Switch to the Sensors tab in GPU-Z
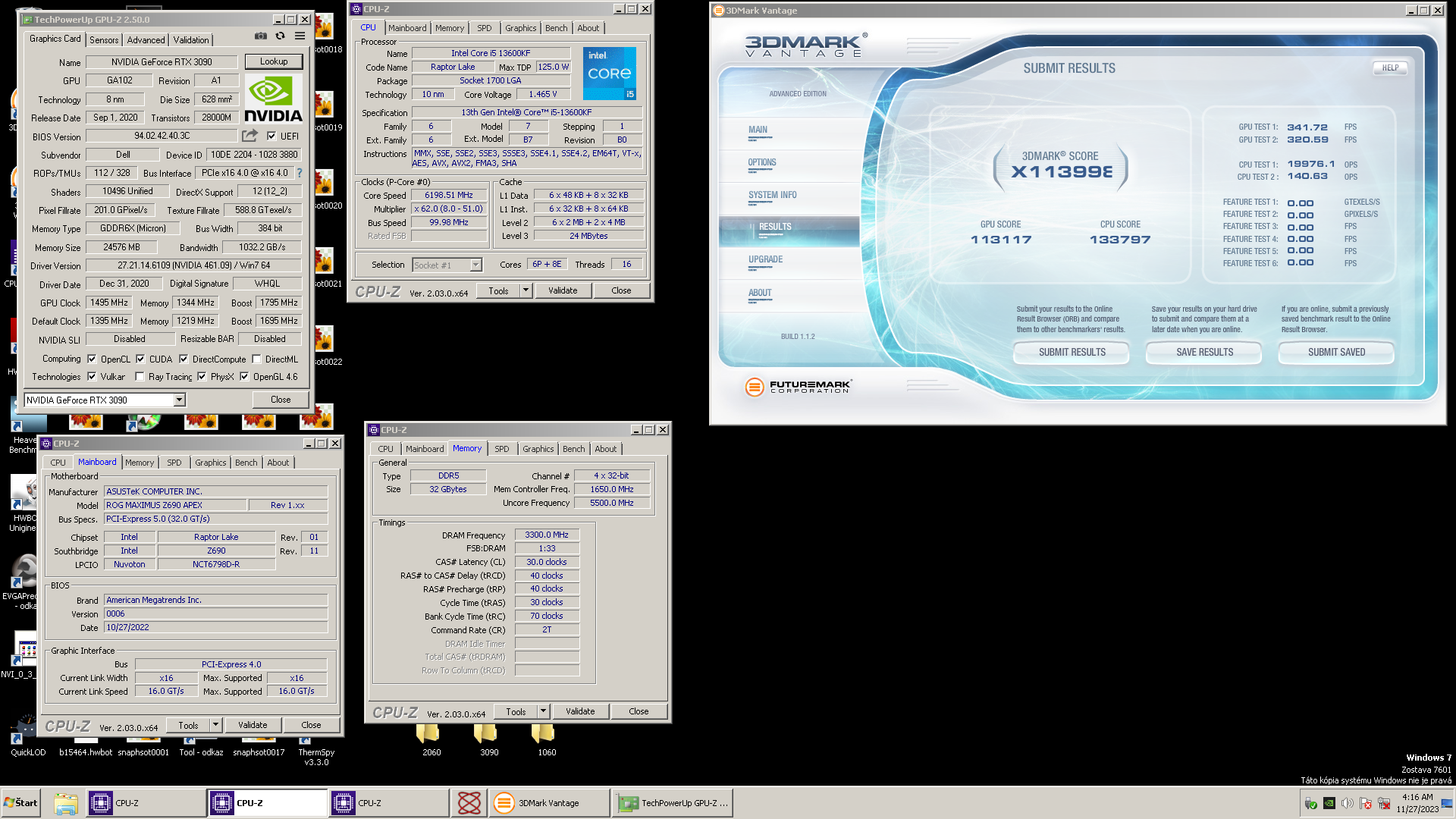 click(104, 40)
